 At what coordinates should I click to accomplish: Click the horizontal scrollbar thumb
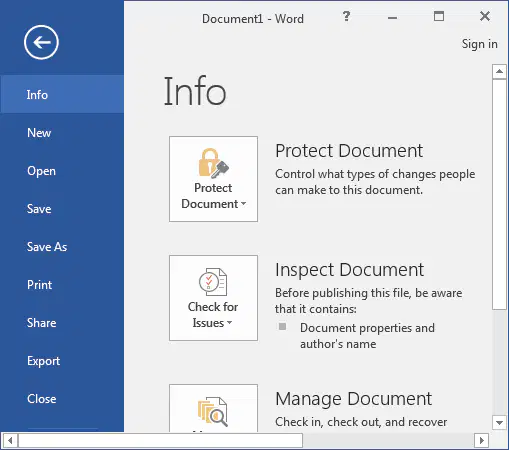(160, 440)
